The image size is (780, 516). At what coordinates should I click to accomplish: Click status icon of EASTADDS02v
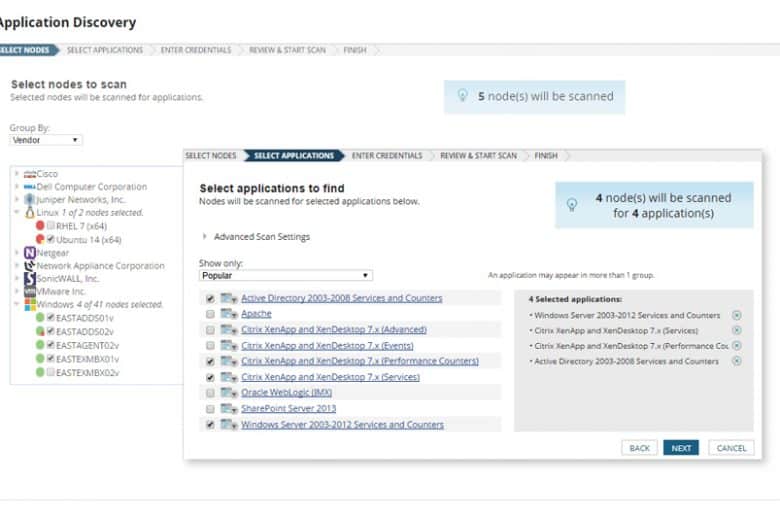tap(40, 331)
